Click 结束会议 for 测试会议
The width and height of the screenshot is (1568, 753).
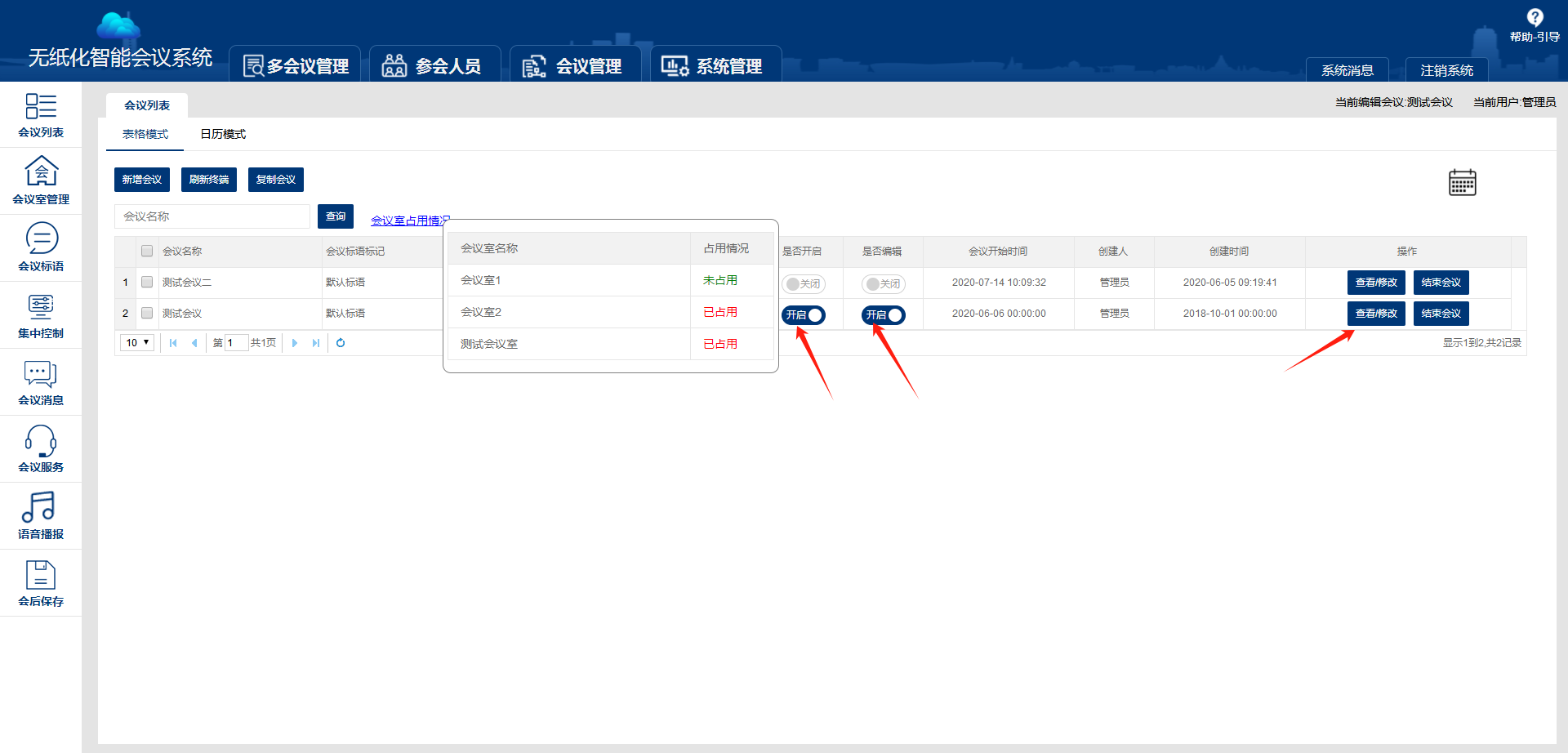[x=1441, y=314]
